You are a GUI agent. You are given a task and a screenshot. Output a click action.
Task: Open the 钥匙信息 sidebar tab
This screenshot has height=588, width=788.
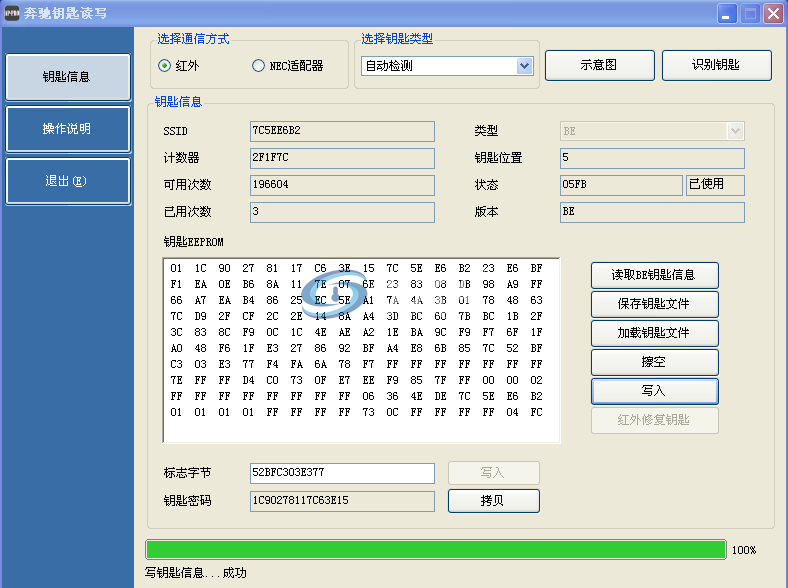pyautogui.click(x=68, y=77)
